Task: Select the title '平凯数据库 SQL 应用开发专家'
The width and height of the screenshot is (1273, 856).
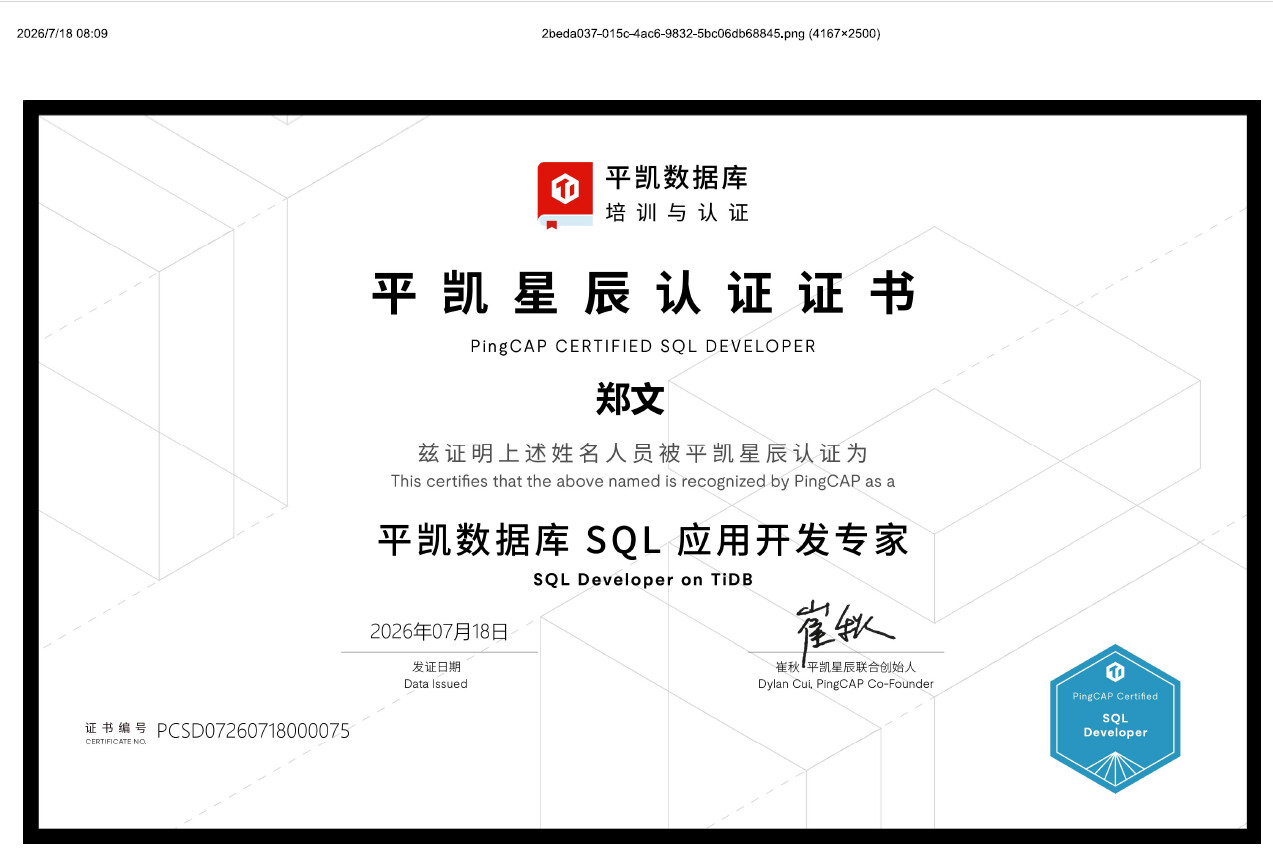Action: (643, 541)
